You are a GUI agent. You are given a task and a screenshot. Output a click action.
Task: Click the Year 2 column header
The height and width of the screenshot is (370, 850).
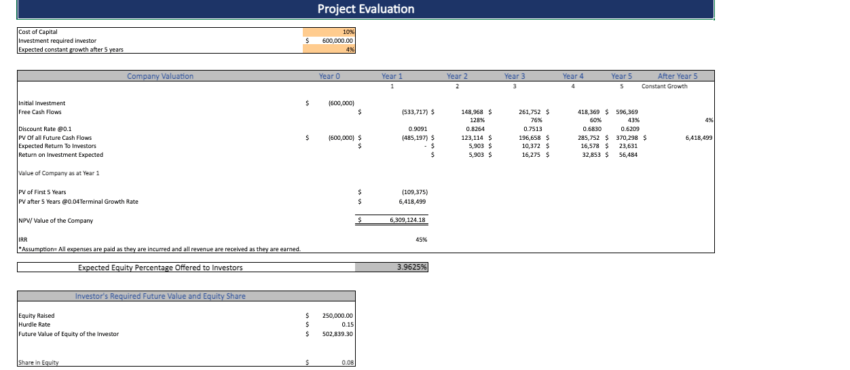click(457, 76)
